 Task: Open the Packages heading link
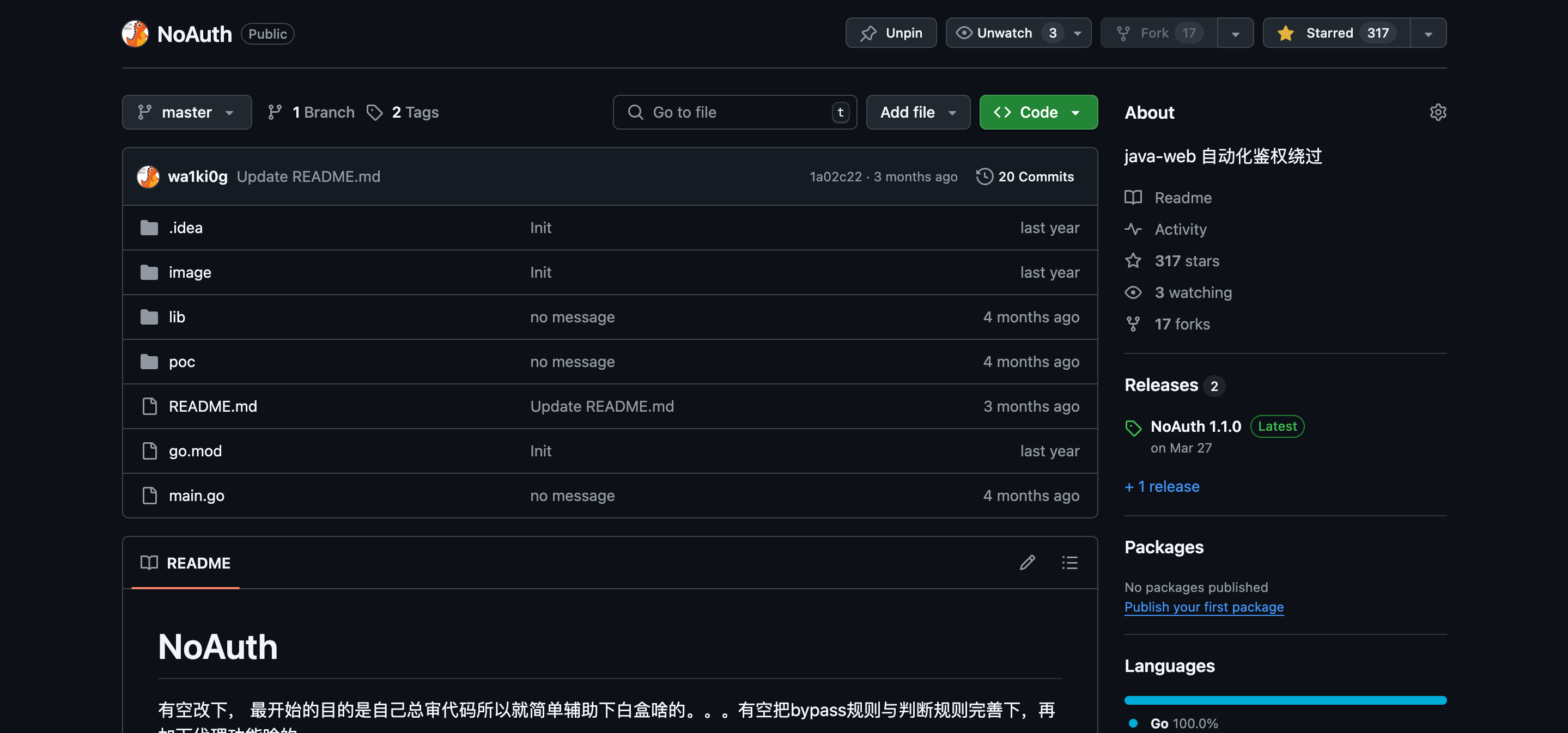1164,547
